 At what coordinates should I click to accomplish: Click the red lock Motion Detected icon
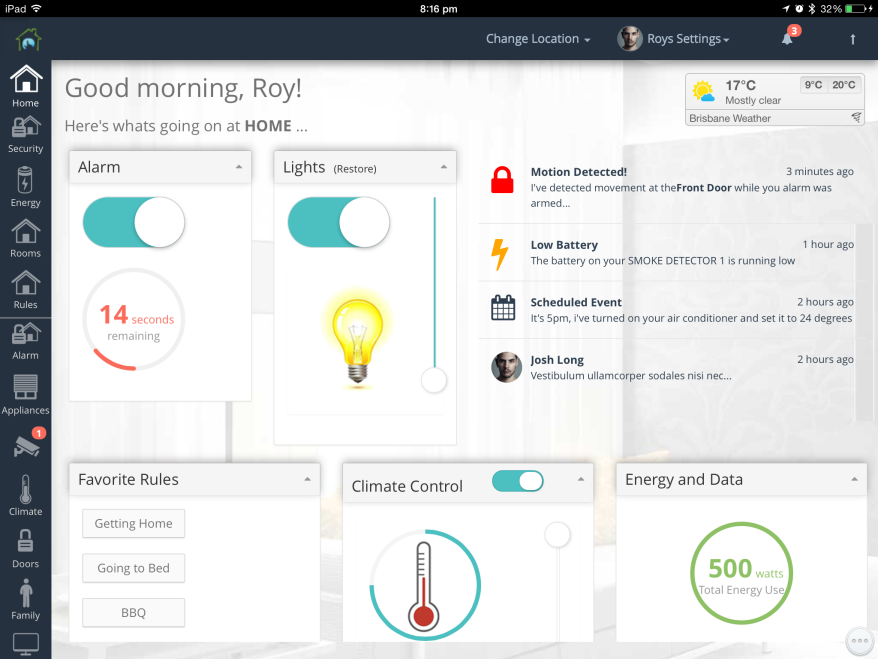tap(502, 180)
